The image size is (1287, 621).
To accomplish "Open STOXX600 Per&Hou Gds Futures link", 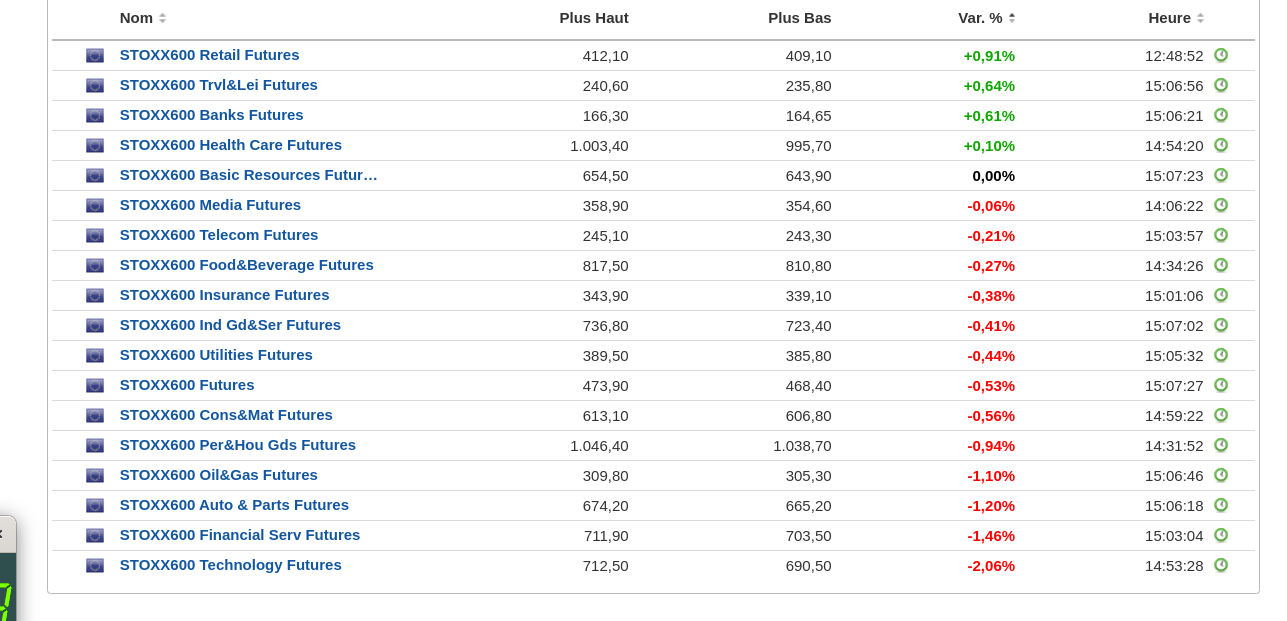I will point(238,445).
